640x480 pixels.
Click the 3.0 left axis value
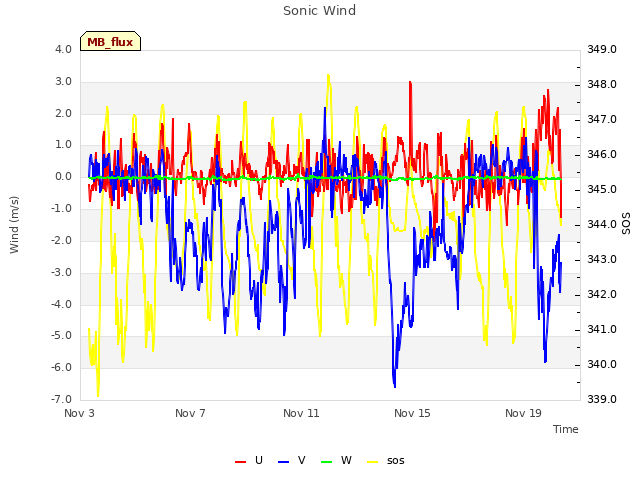coord(63,81)
